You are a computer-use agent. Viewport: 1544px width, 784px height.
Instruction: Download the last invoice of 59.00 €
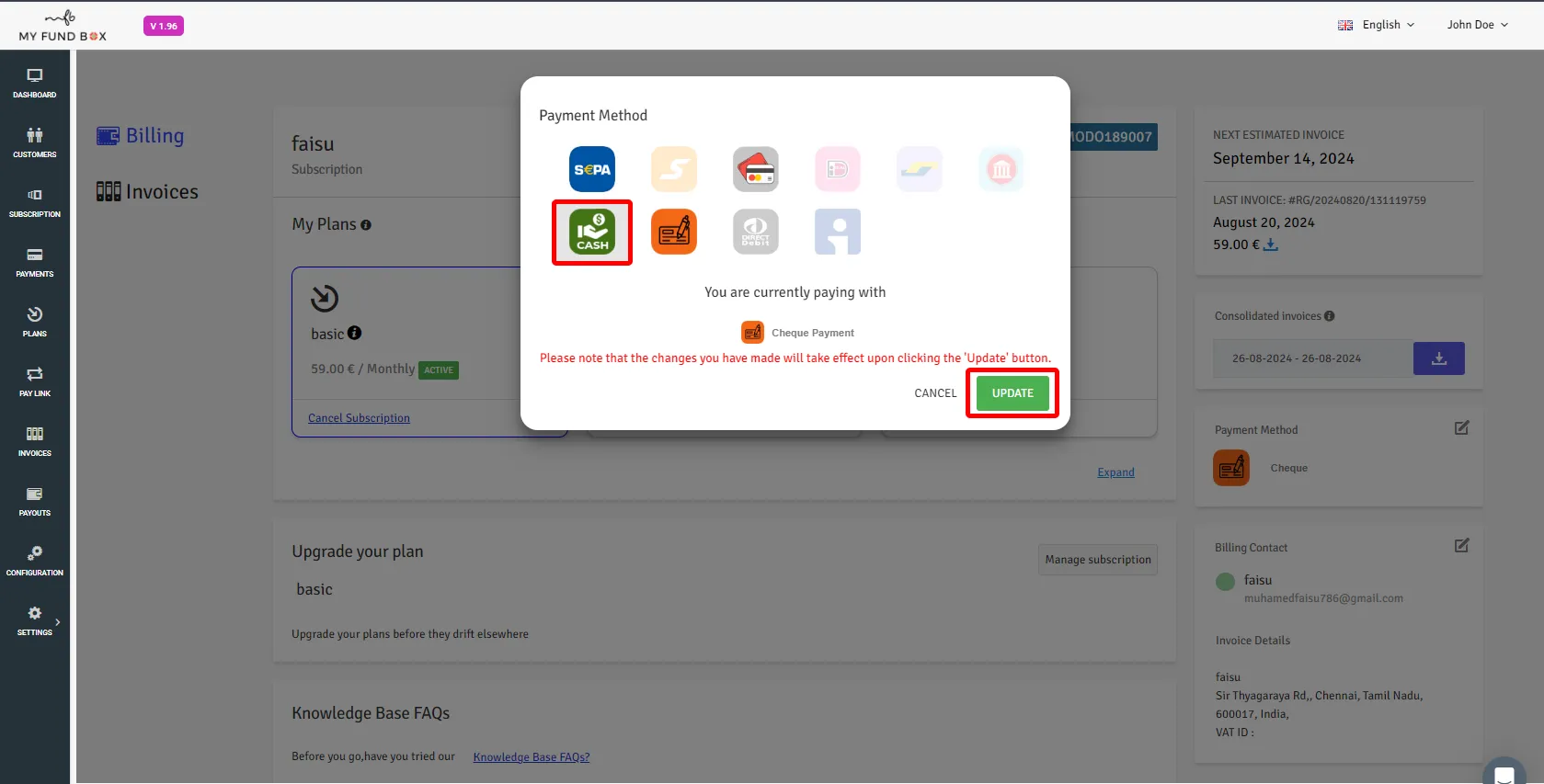[x=1271, y=244]
